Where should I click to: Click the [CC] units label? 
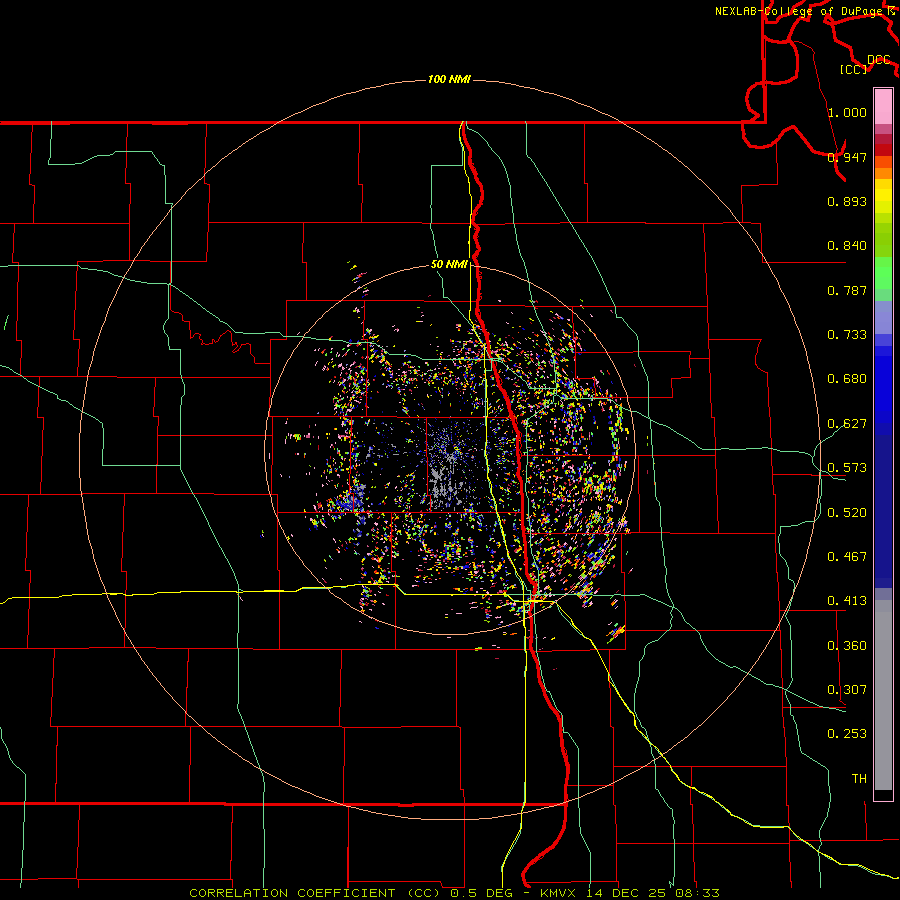[x=854, y=69]
